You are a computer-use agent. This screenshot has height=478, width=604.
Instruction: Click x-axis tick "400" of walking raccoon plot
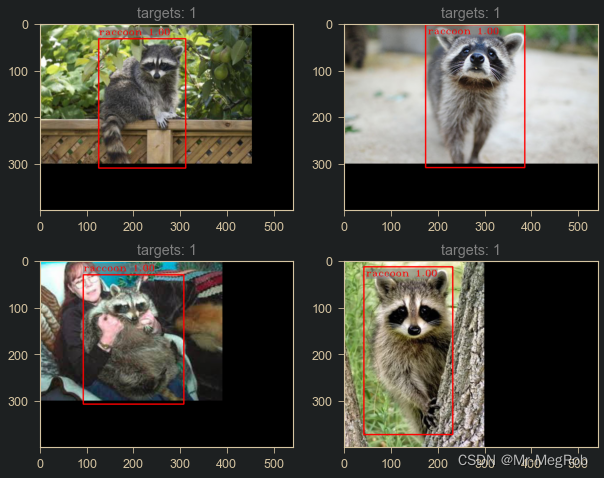pos(531,227)
